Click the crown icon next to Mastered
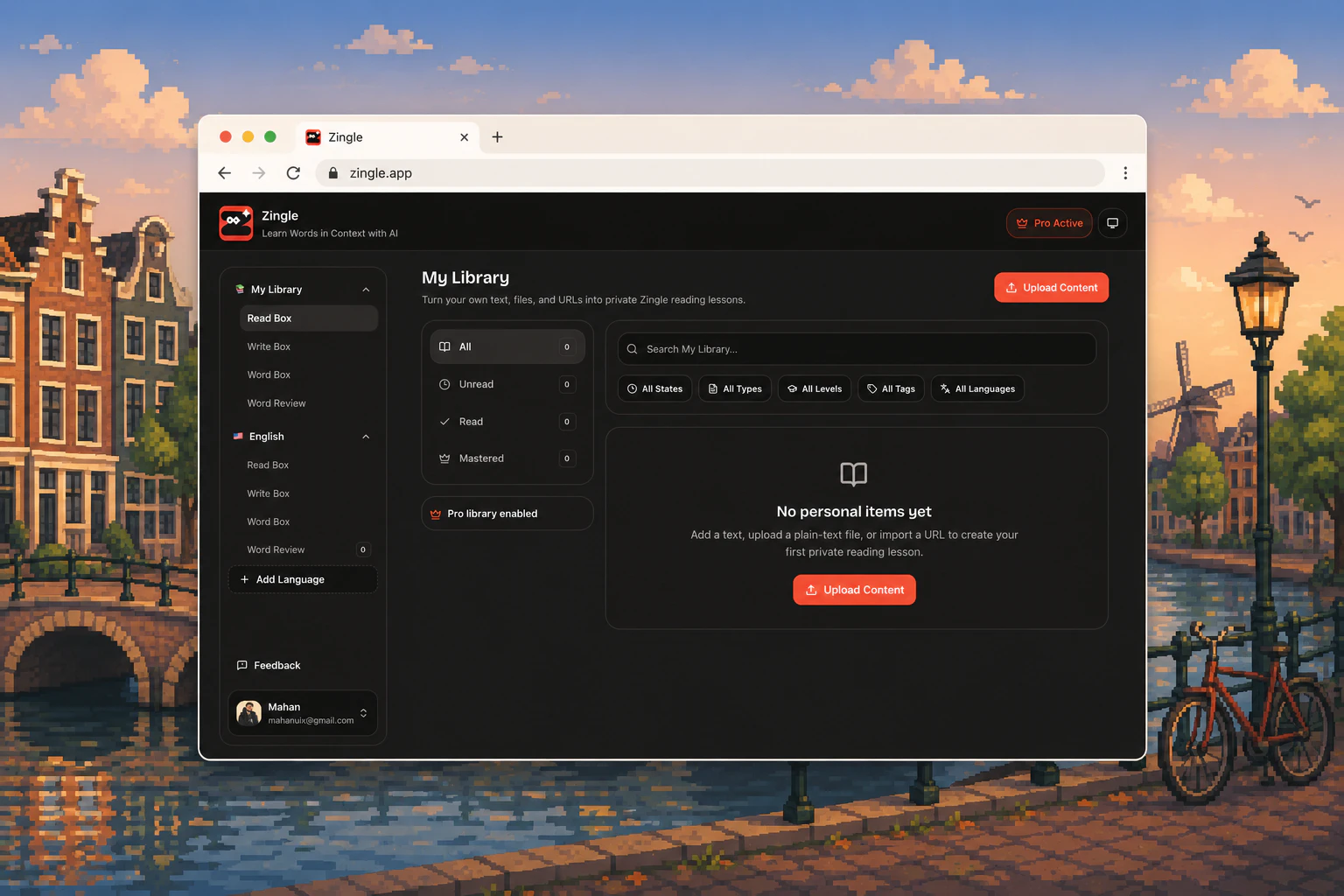Screen dimensions: 1344x896 (x=444, y=458)
